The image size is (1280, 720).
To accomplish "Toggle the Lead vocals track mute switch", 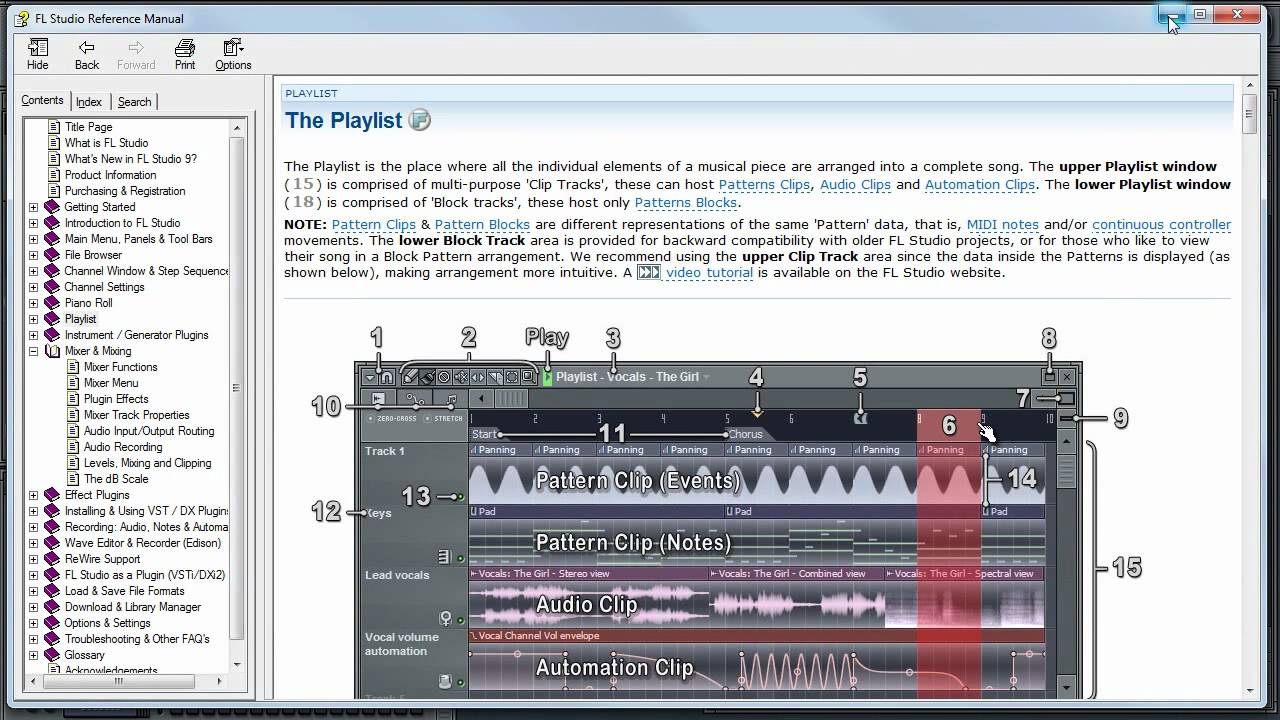I will (x=460, y=620).
